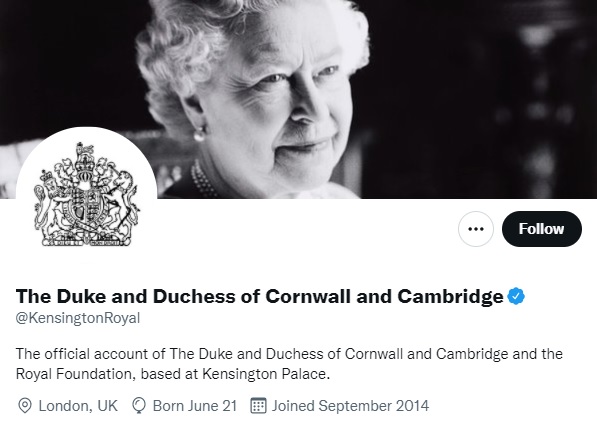Click the pearl earring in banner photo

tap(199, 134)
